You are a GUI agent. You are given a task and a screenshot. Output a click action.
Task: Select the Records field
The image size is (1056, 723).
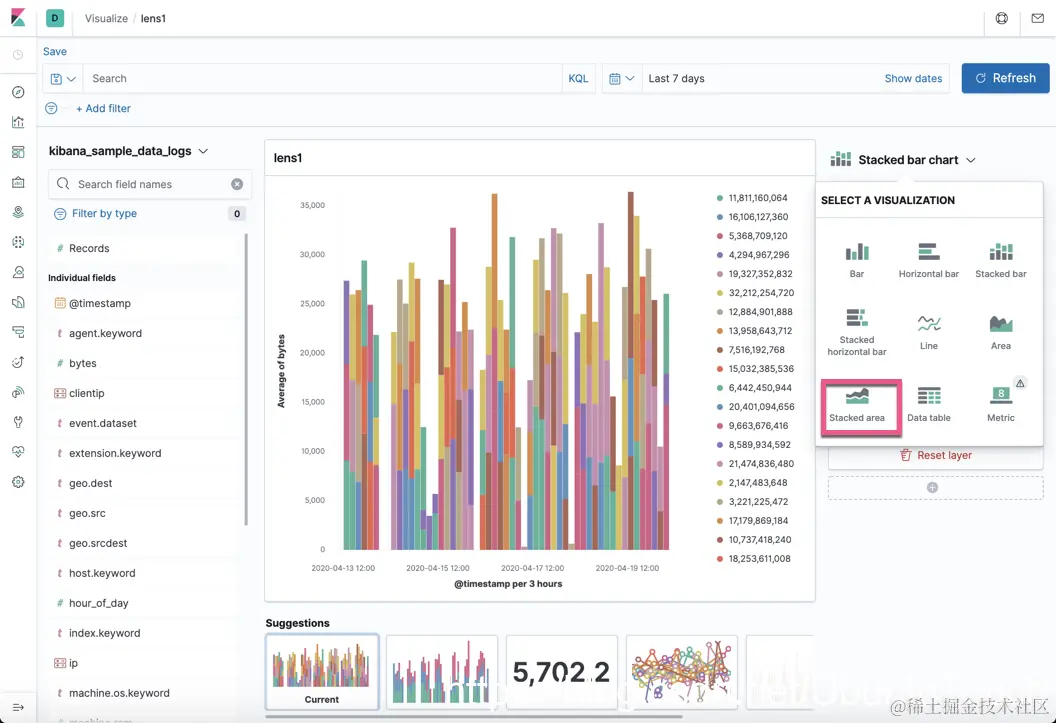(x=144, y=248)
